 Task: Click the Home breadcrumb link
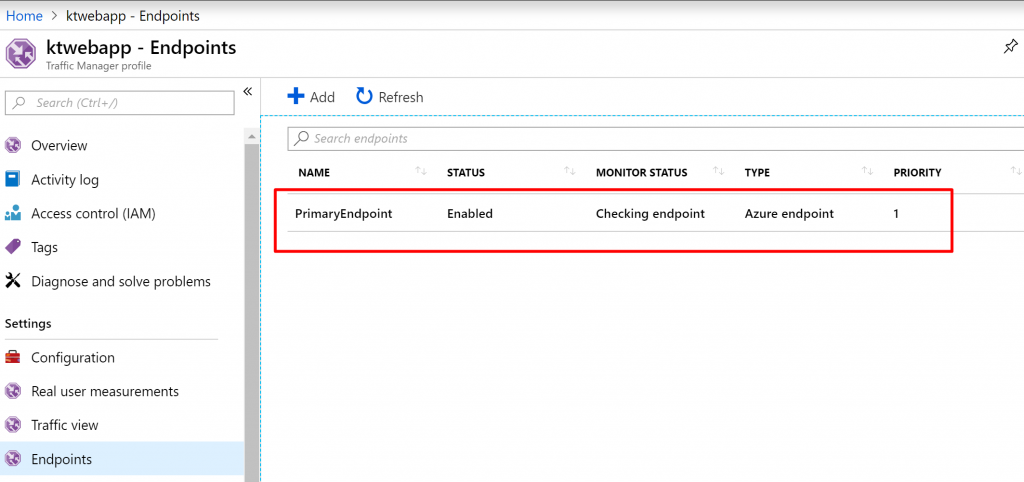24,16
